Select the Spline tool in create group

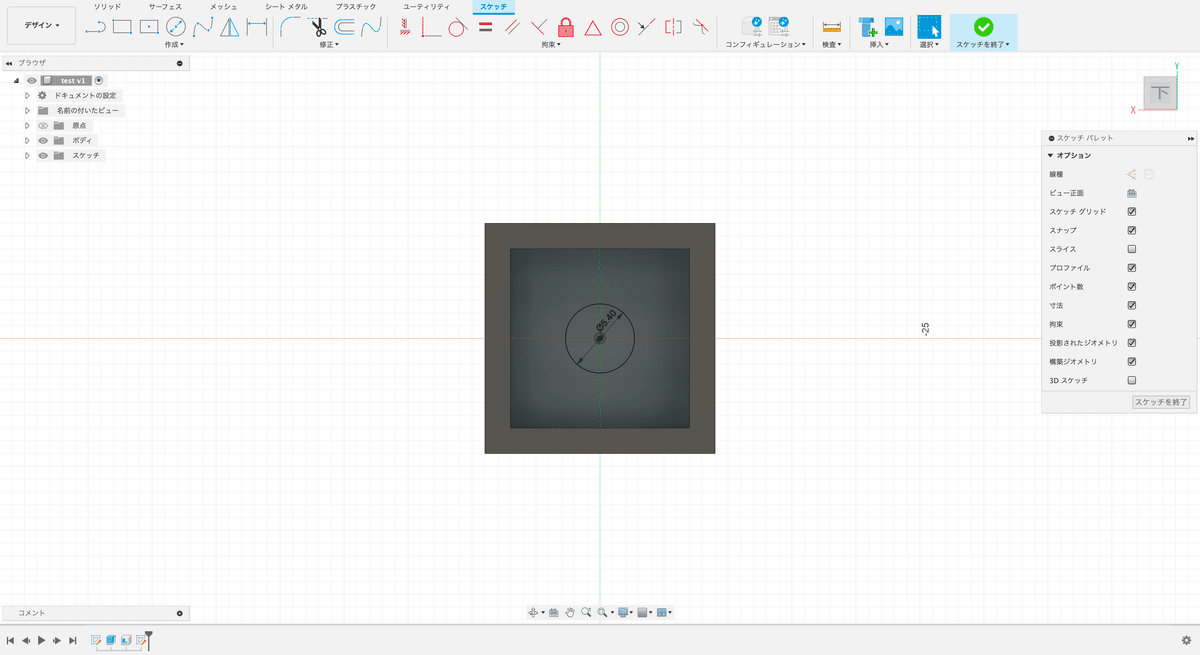(203, 27)
